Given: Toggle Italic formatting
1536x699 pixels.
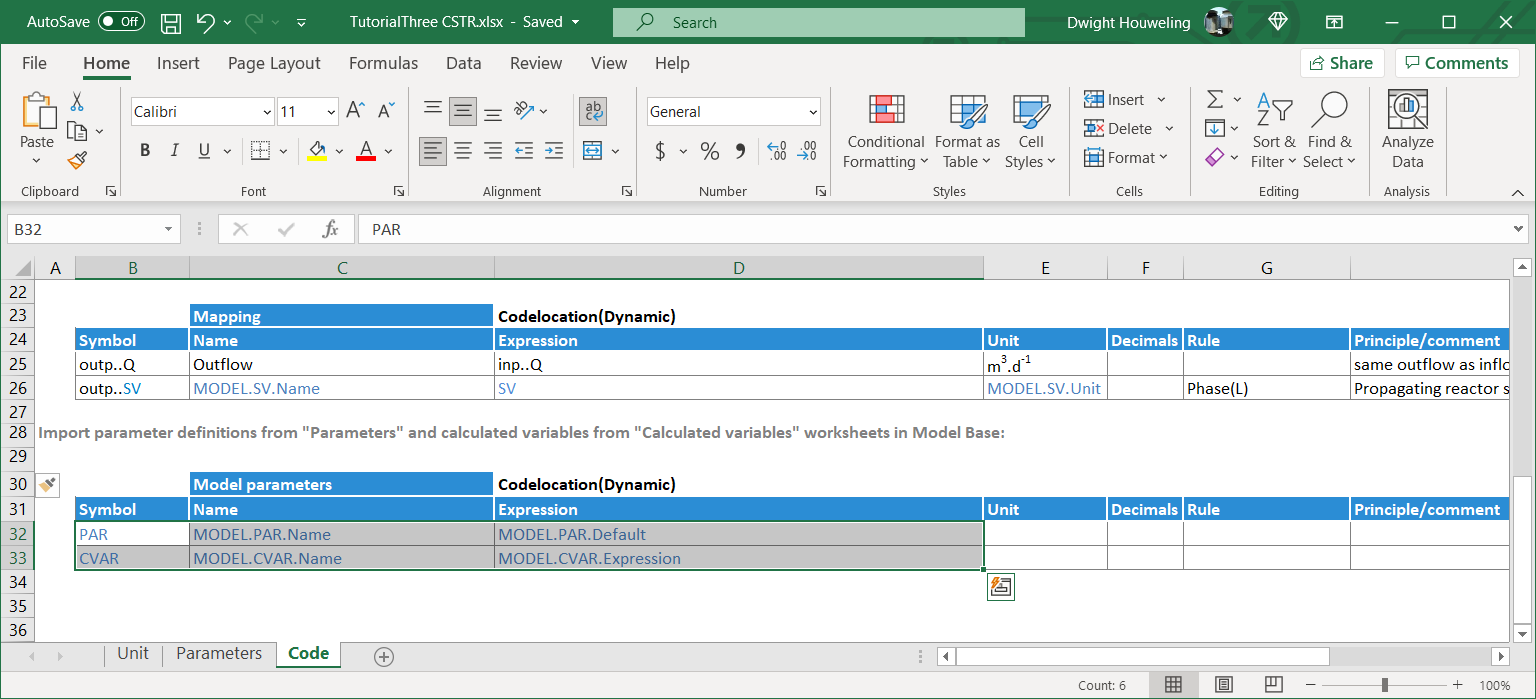Looking at the screenshot, I should [x=175, y=151].
